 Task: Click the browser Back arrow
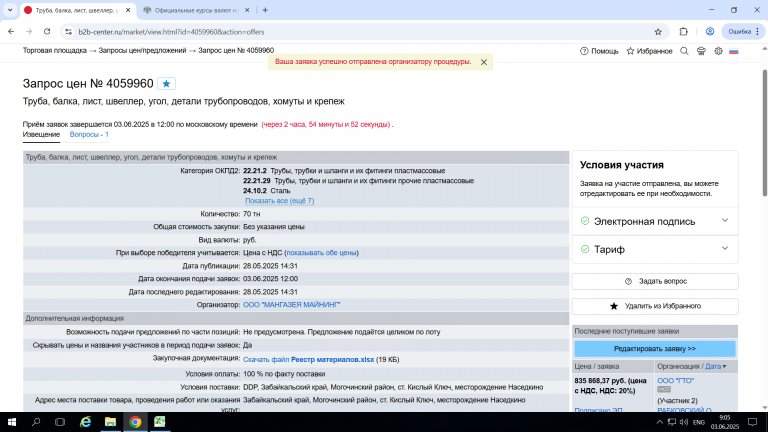click(11, 32)
